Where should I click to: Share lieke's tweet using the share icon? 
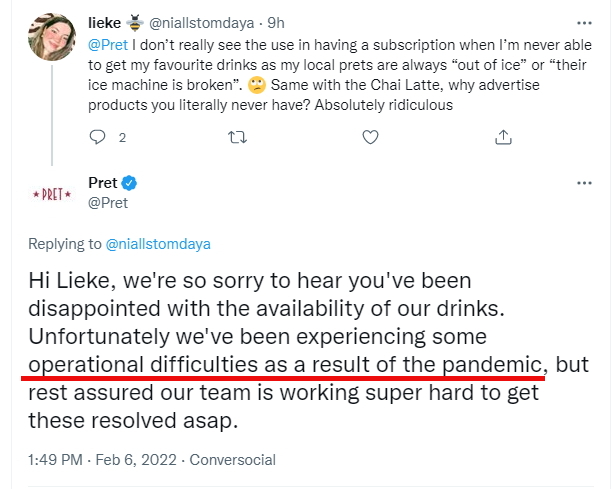[505, 137]
